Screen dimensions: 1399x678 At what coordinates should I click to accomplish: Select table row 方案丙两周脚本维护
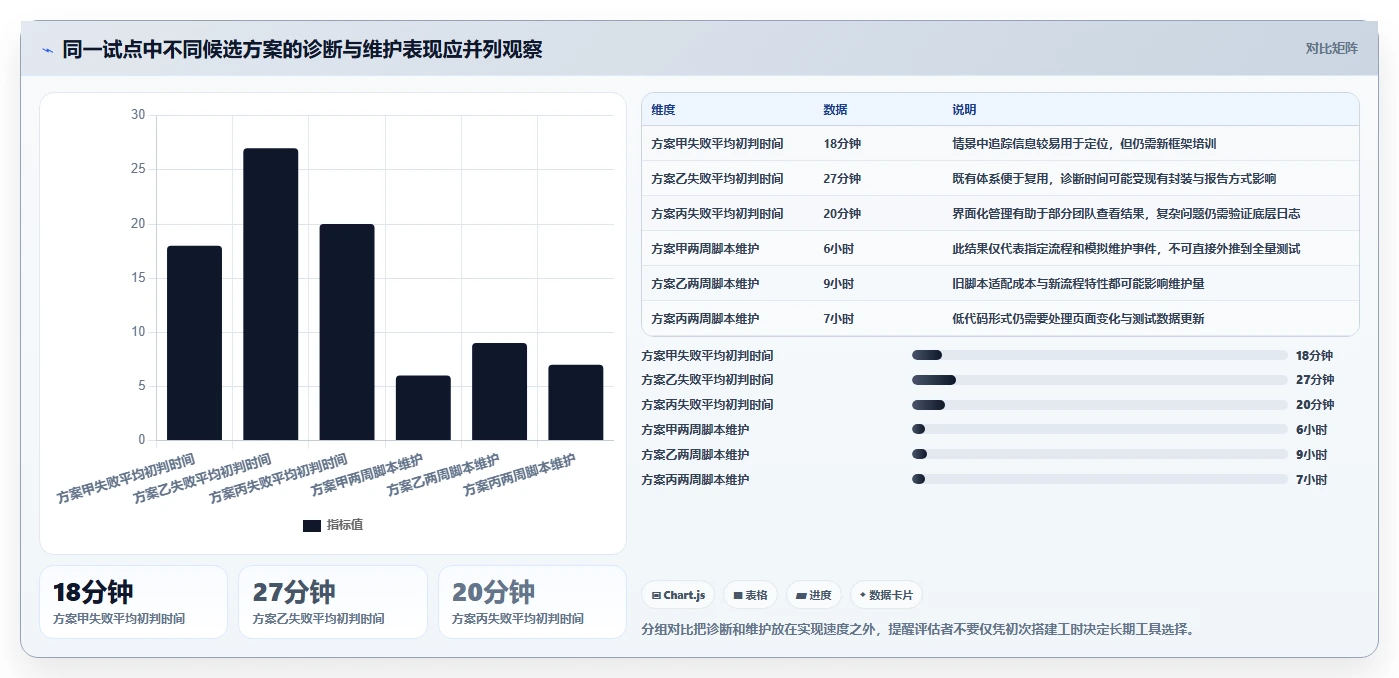1000,318
